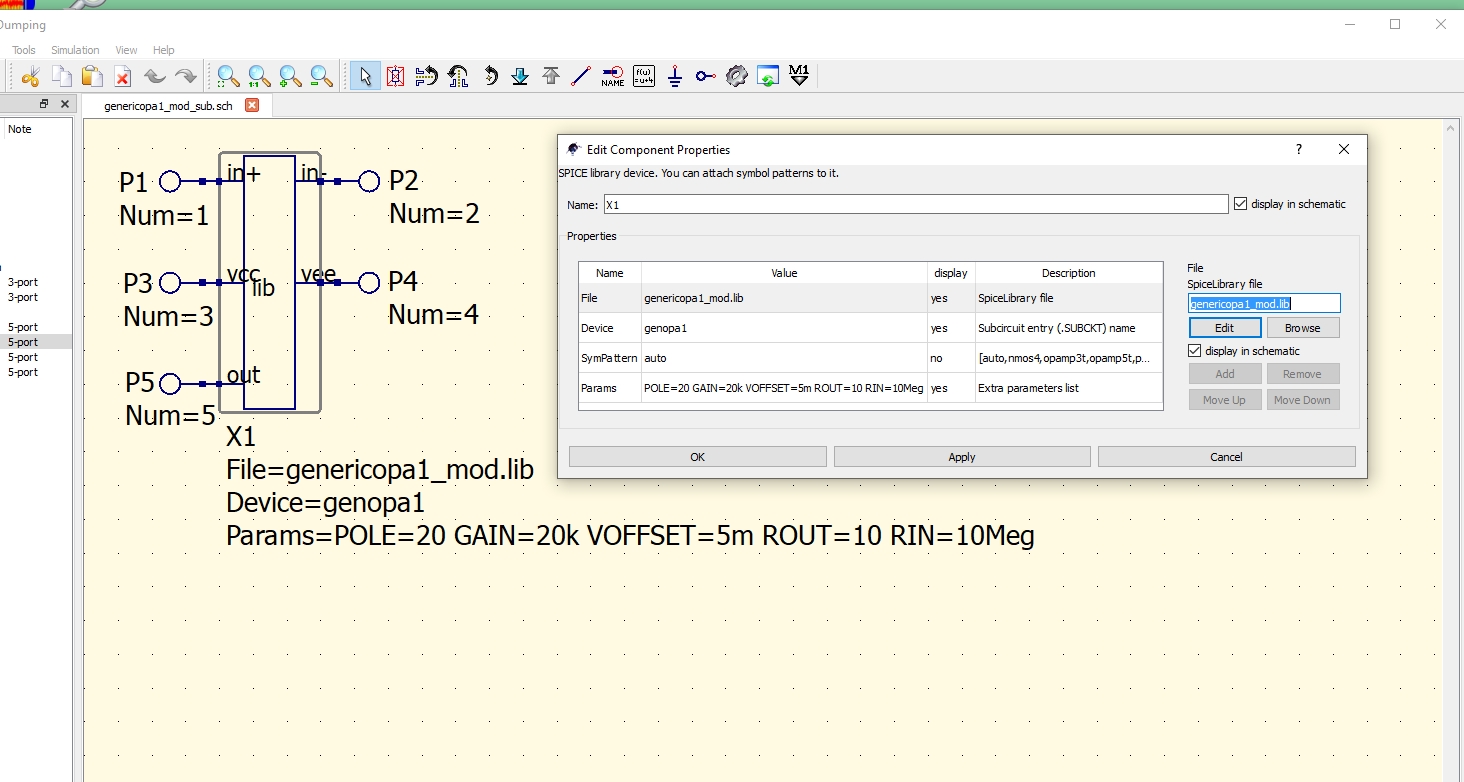Image resolution: width=1464 pixels, height=782 pixels.
Task: Insert a ground symbol
Action: 673,75
